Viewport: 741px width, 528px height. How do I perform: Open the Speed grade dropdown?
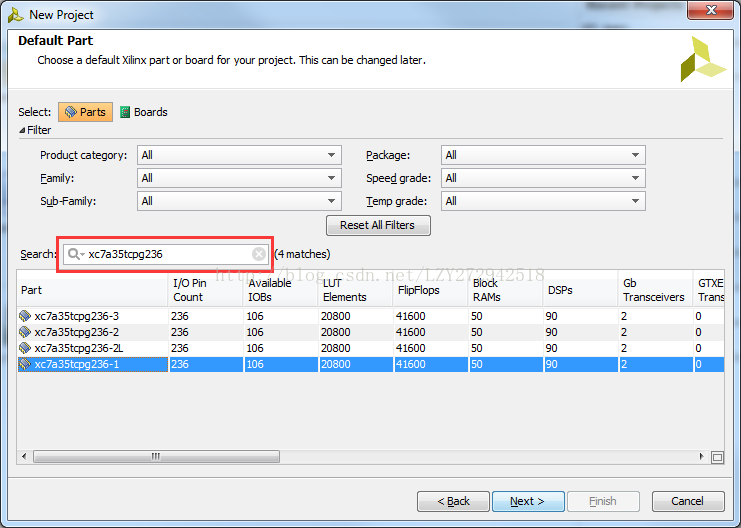click(543, 178)
